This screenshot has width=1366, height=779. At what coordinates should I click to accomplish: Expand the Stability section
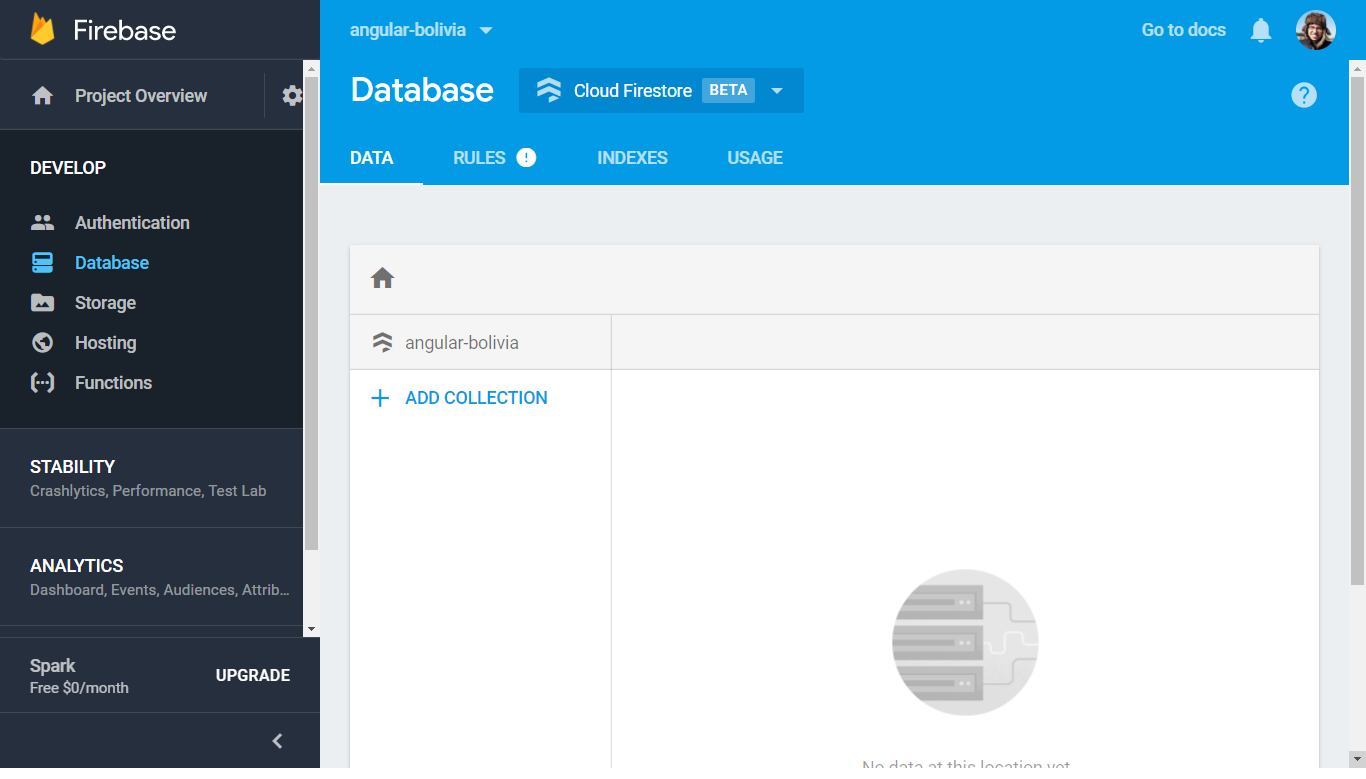(x=151, y=478)
